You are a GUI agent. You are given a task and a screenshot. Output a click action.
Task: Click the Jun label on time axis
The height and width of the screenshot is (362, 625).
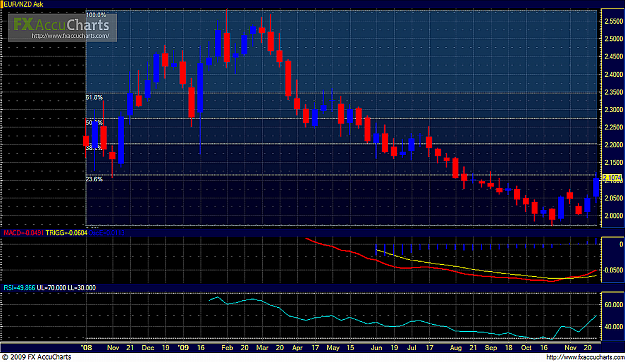(376, 348)
